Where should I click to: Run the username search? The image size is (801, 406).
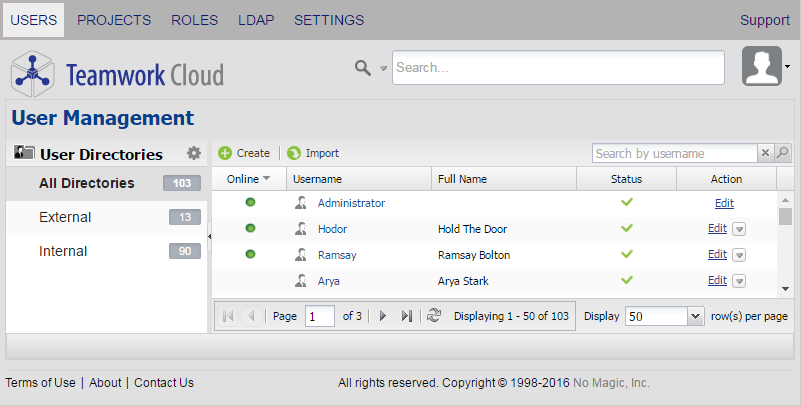783,153
